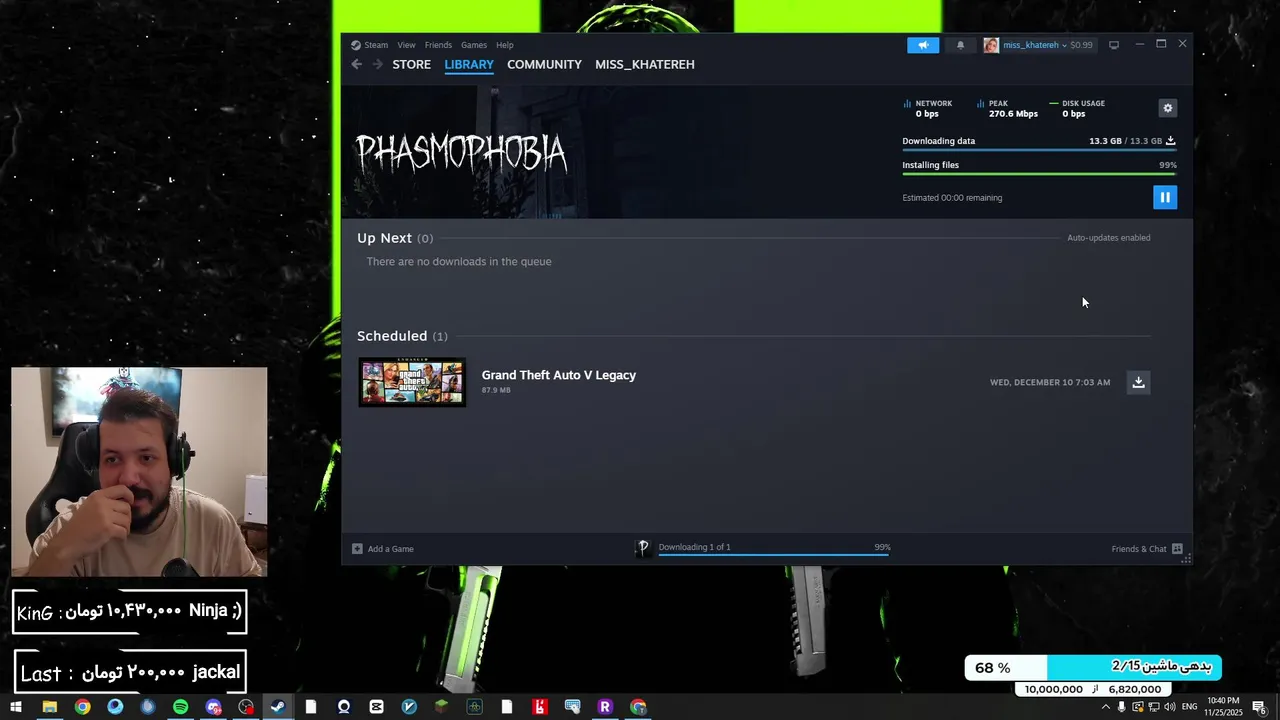Open the Help menu in Steam
The height and width of the screenshot is (720, 1280).
pos(505,45)
